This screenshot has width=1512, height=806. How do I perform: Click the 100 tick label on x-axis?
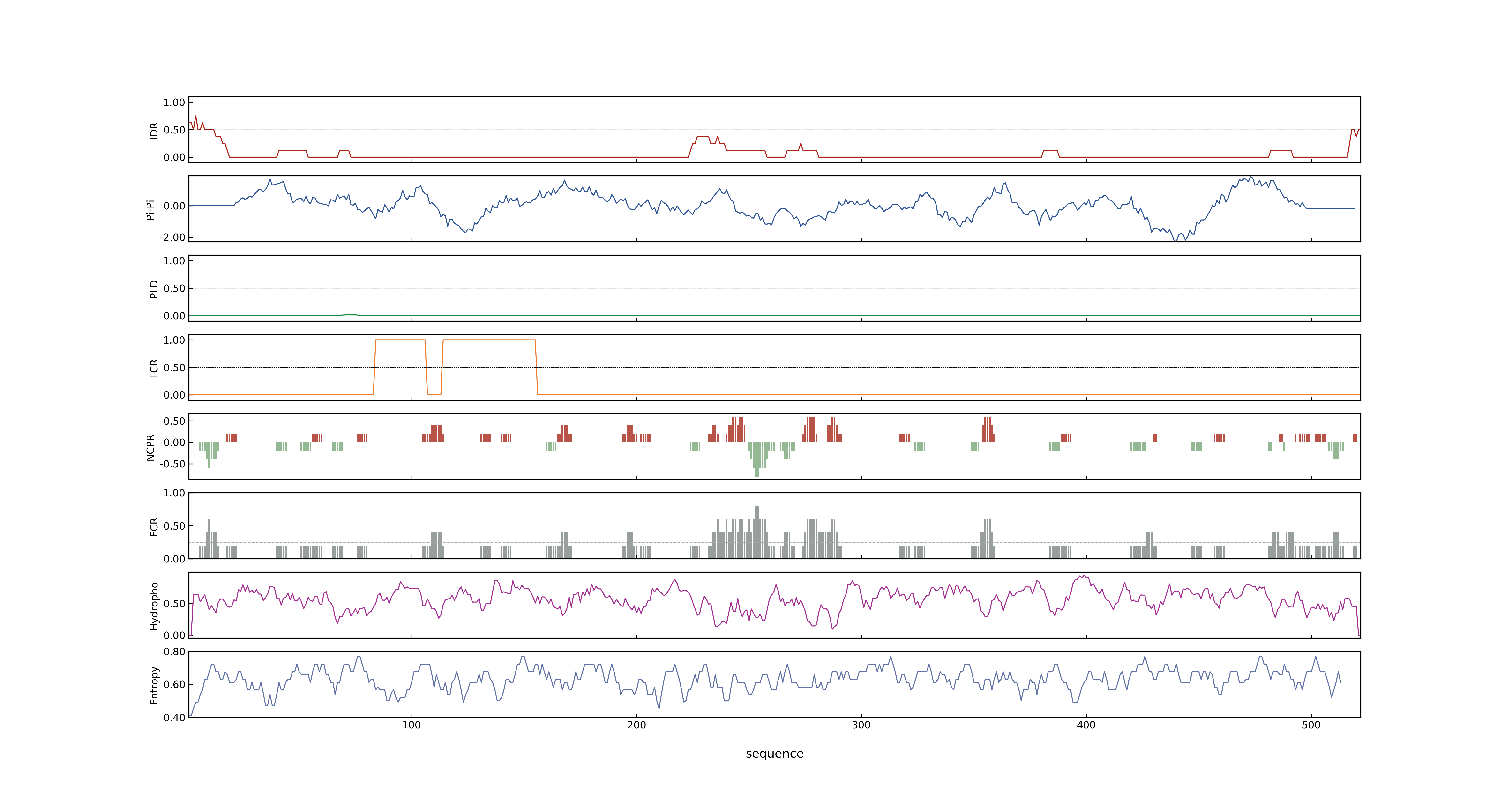click(x=412, y=725)
